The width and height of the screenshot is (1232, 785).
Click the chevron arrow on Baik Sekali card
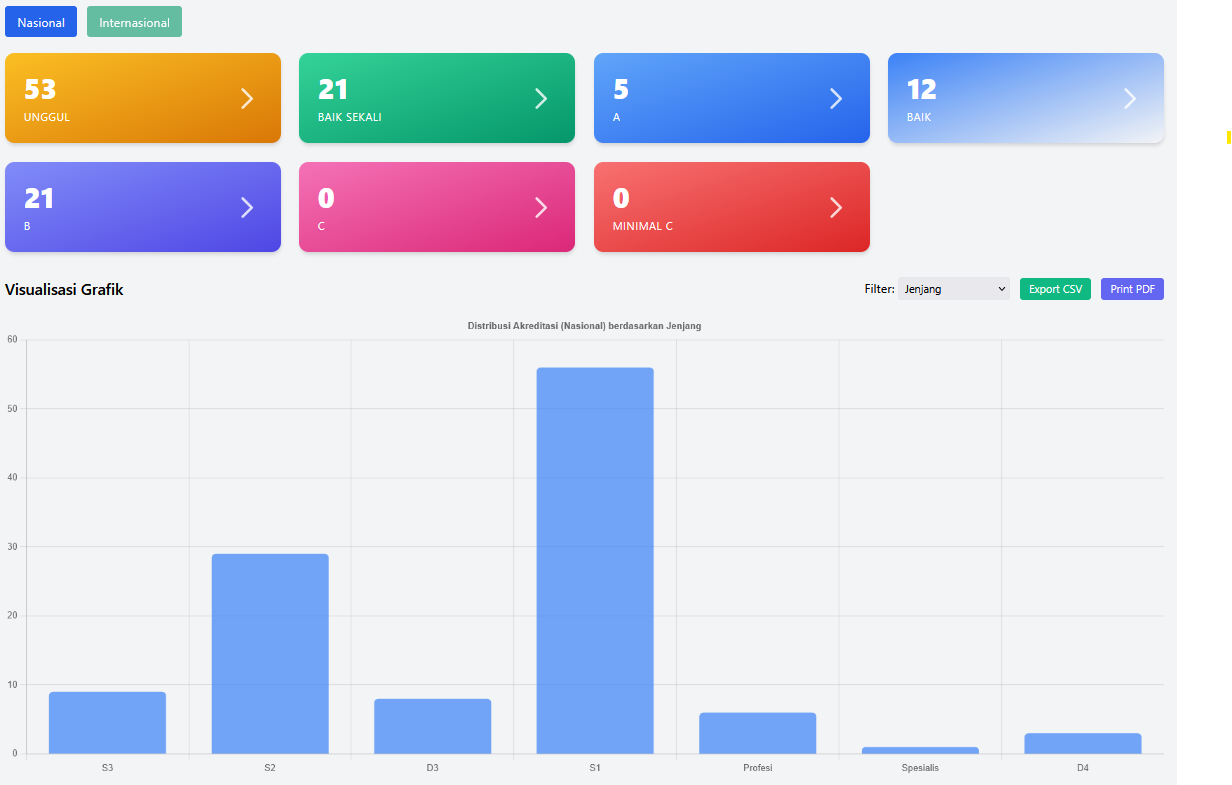point(541,98)
